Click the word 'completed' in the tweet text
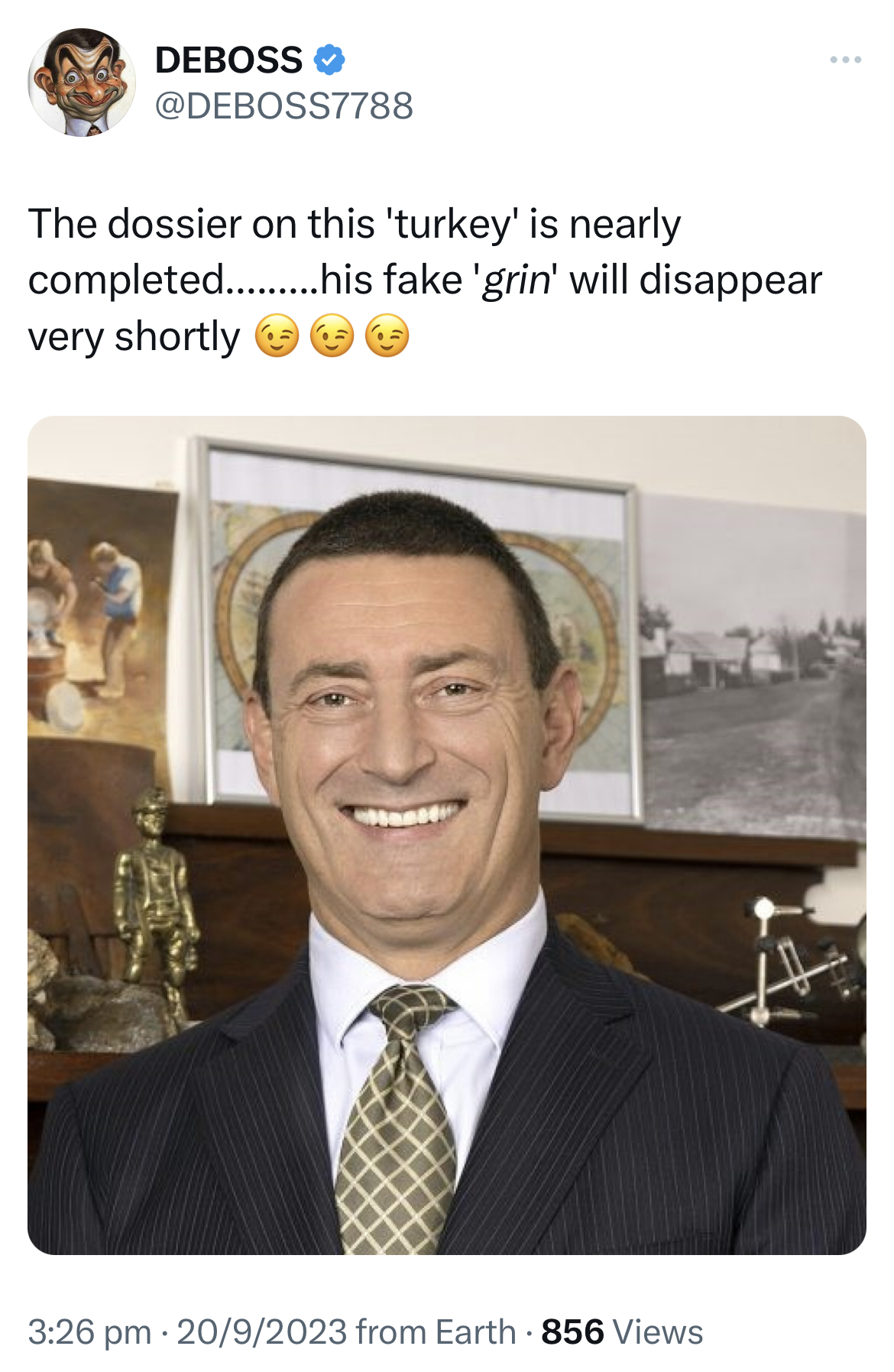 click(126, 281)
